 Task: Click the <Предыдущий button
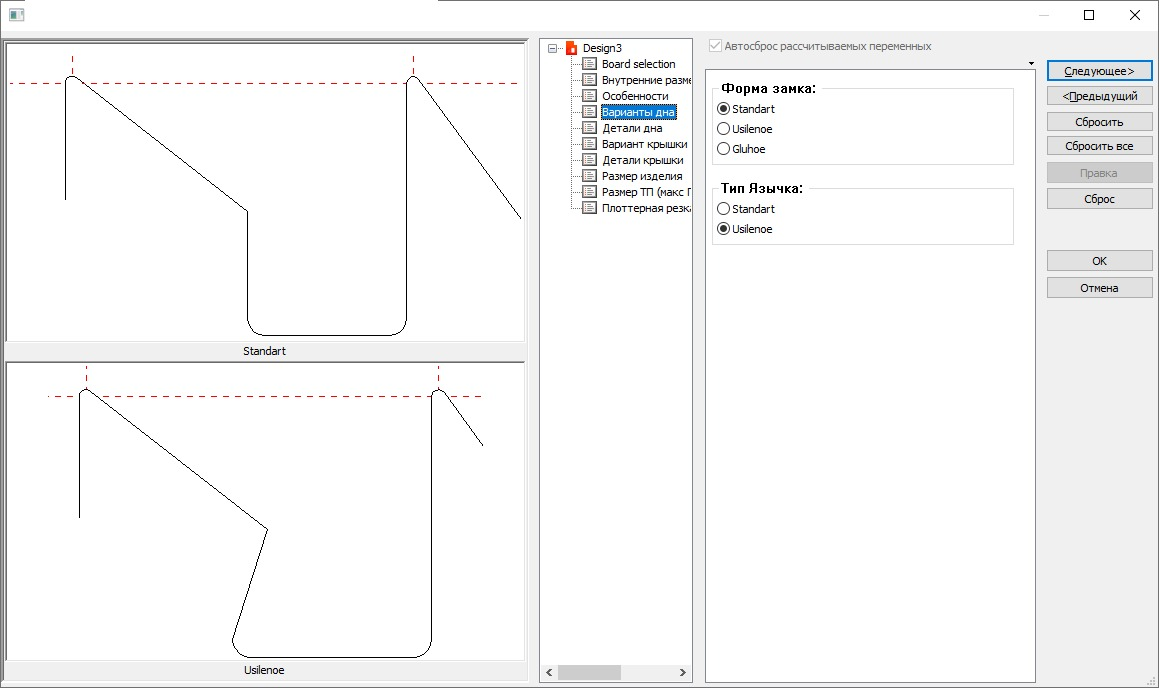click(x=1099, y=96)
